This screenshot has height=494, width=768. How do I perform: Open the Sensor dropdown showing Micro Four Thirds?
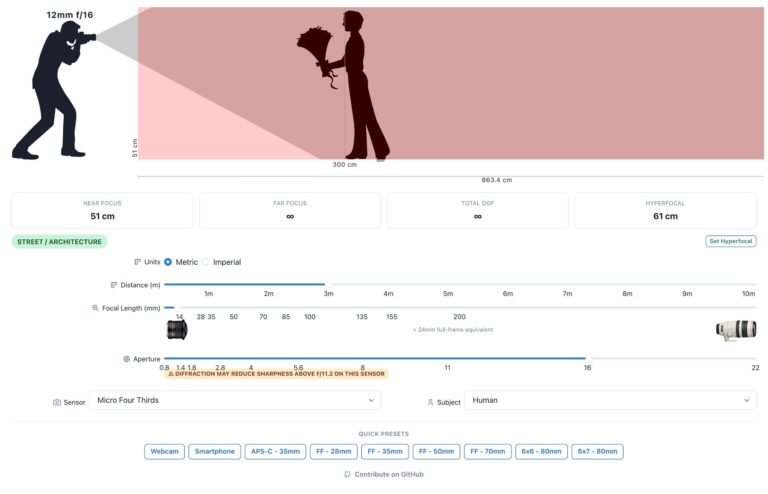click(235, 400)
